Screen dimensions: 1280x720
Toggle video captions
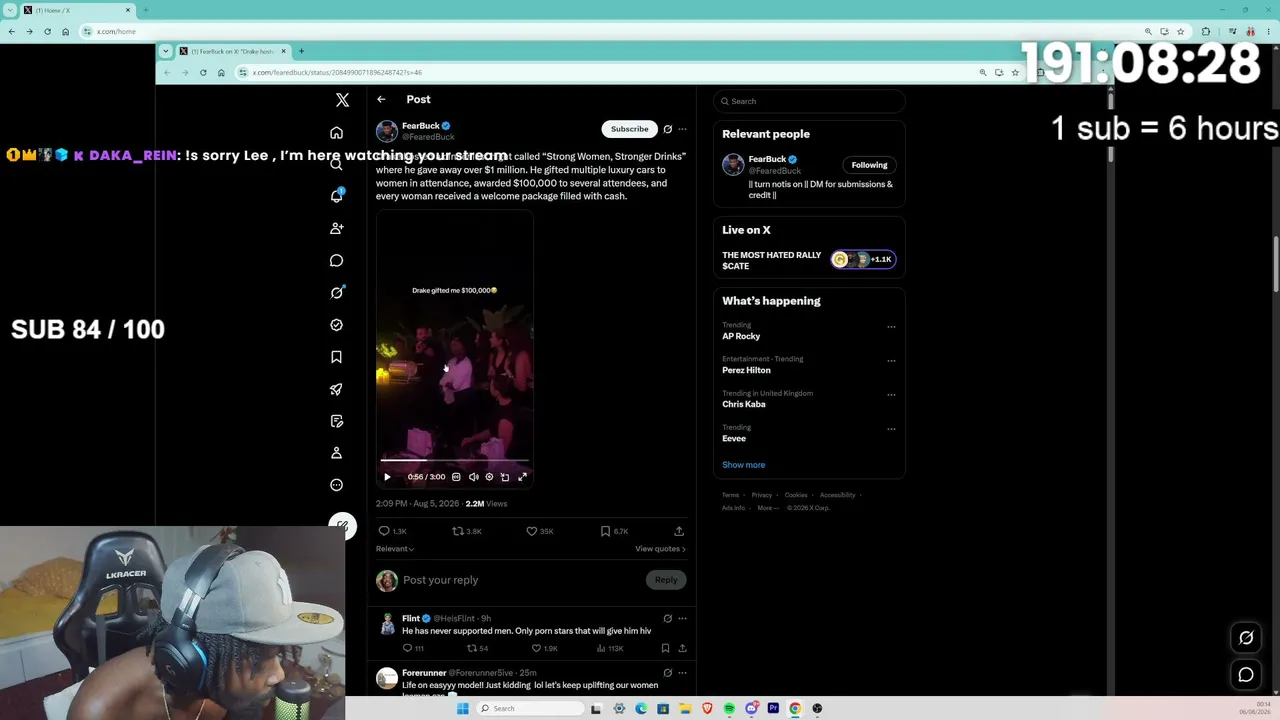coord(456,477)
